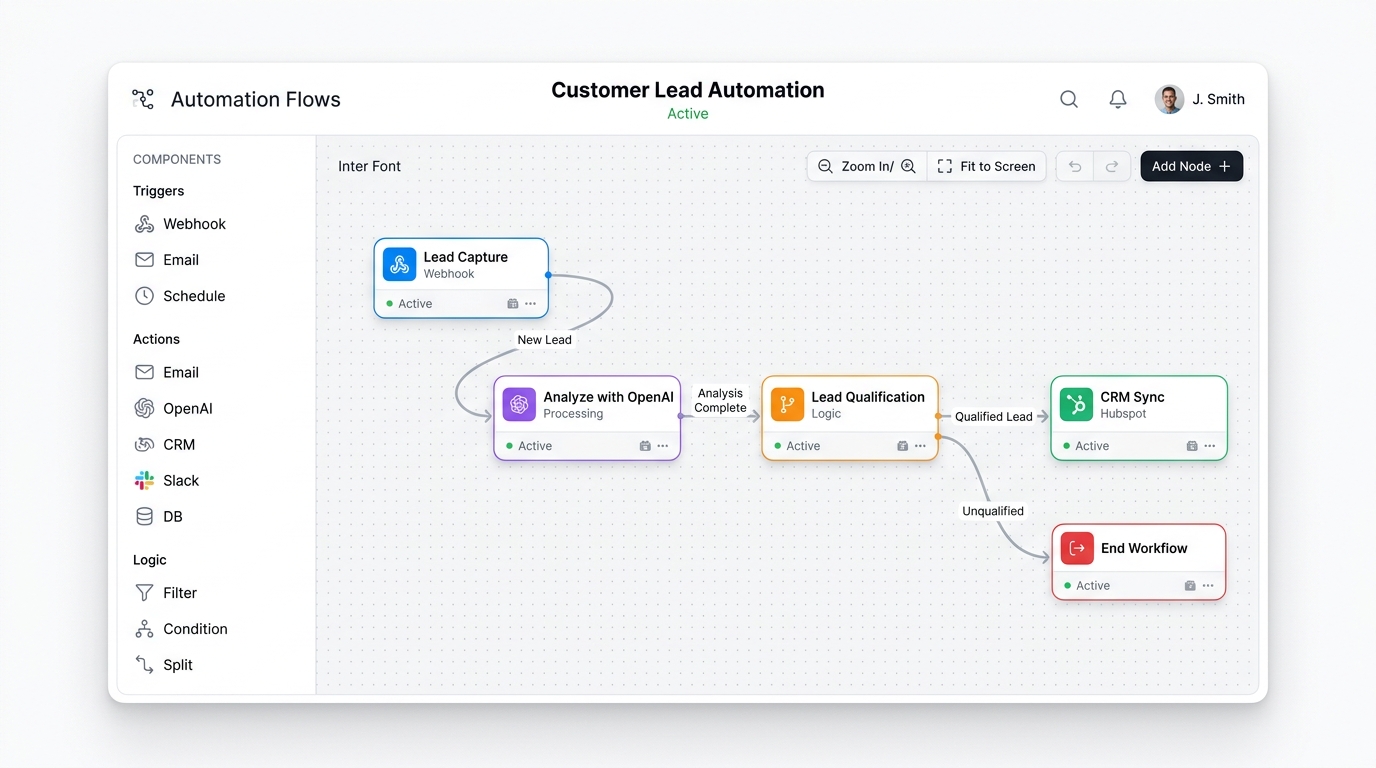The width and height of the screenshot is (1376, 768).
Task: Open CRM Sync node three-dot menu
Action: coord(1209,446)
